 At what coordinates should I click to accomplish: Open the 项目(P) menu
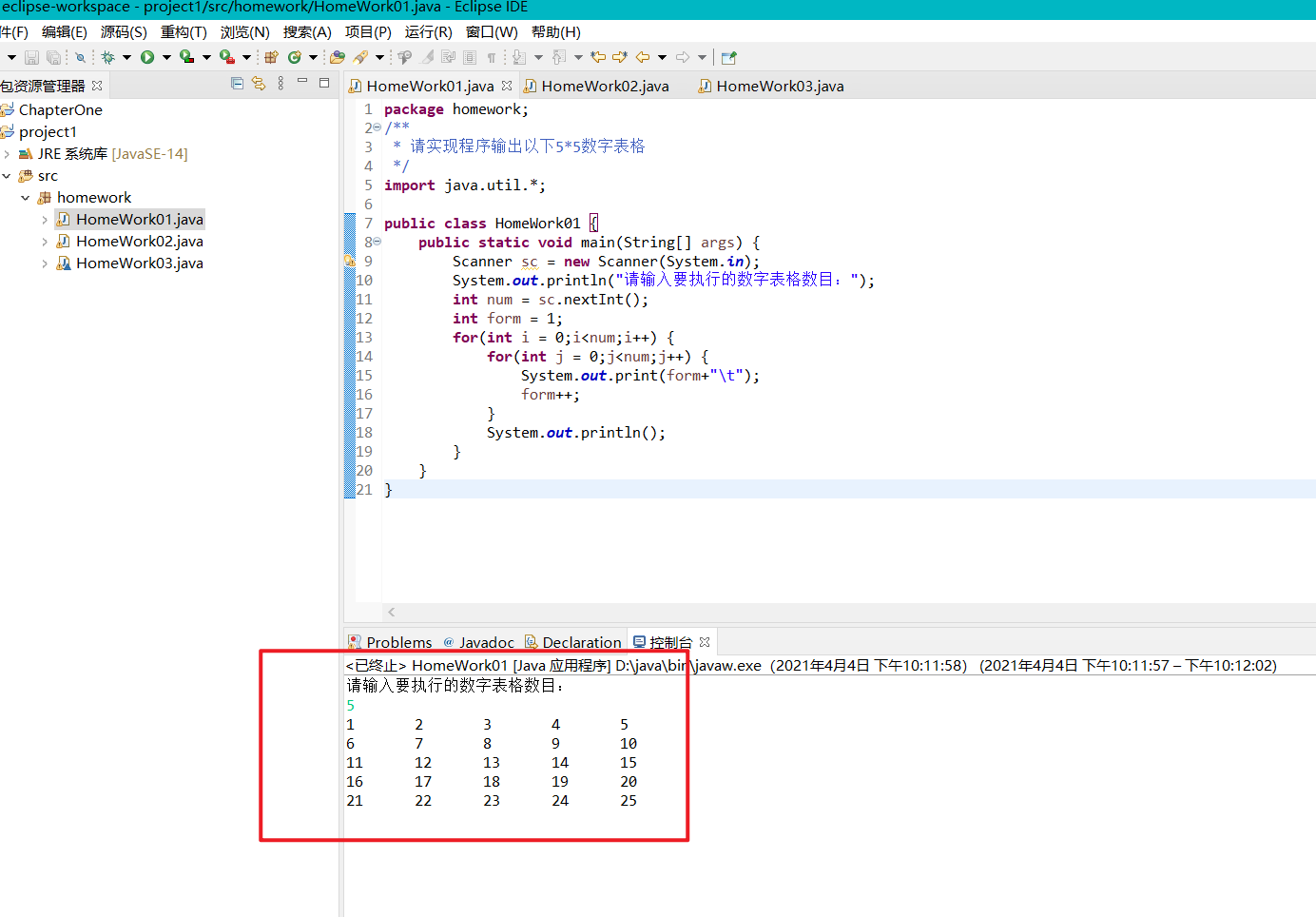coord(368,32)
